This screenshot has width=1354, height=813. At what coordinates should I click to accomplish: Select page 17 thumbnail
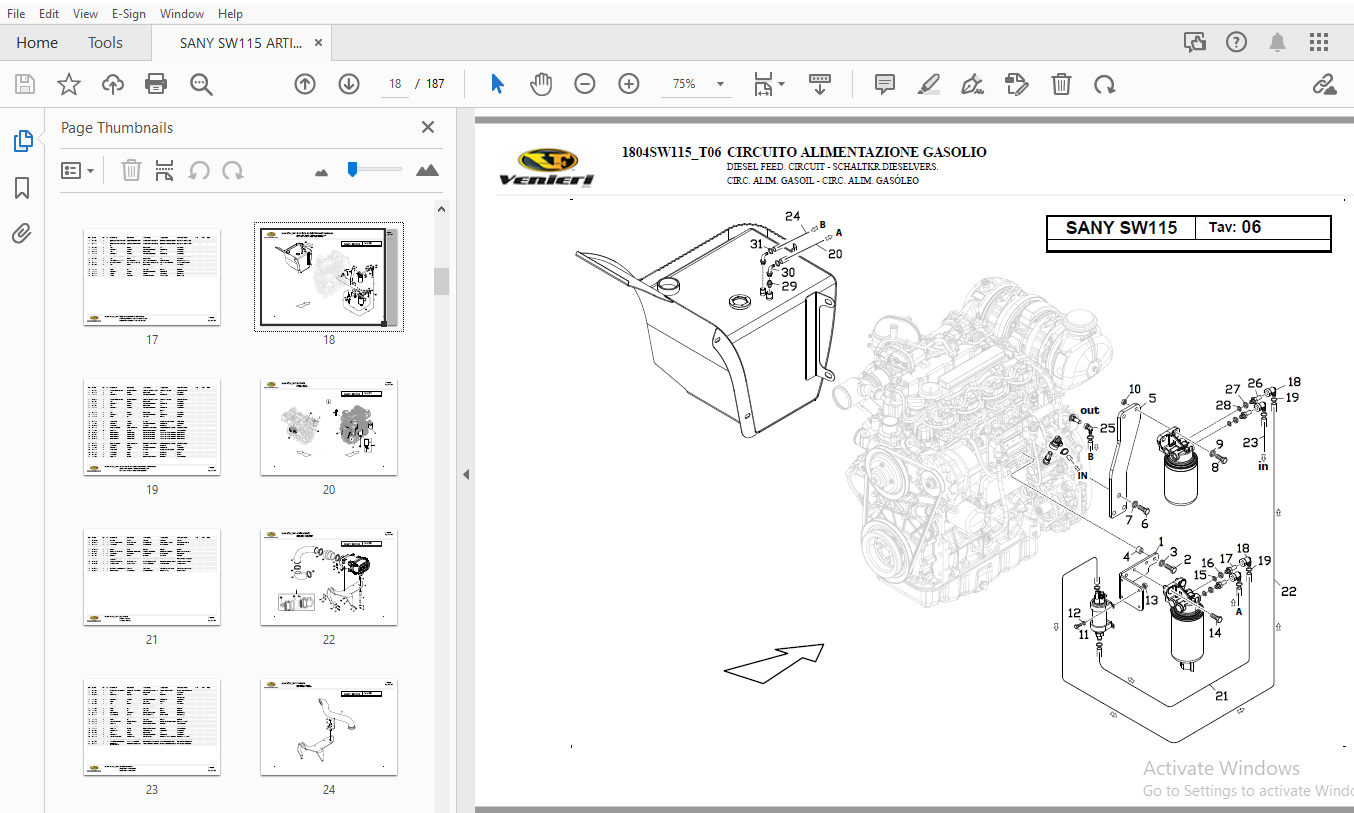(x=152, y=277)
